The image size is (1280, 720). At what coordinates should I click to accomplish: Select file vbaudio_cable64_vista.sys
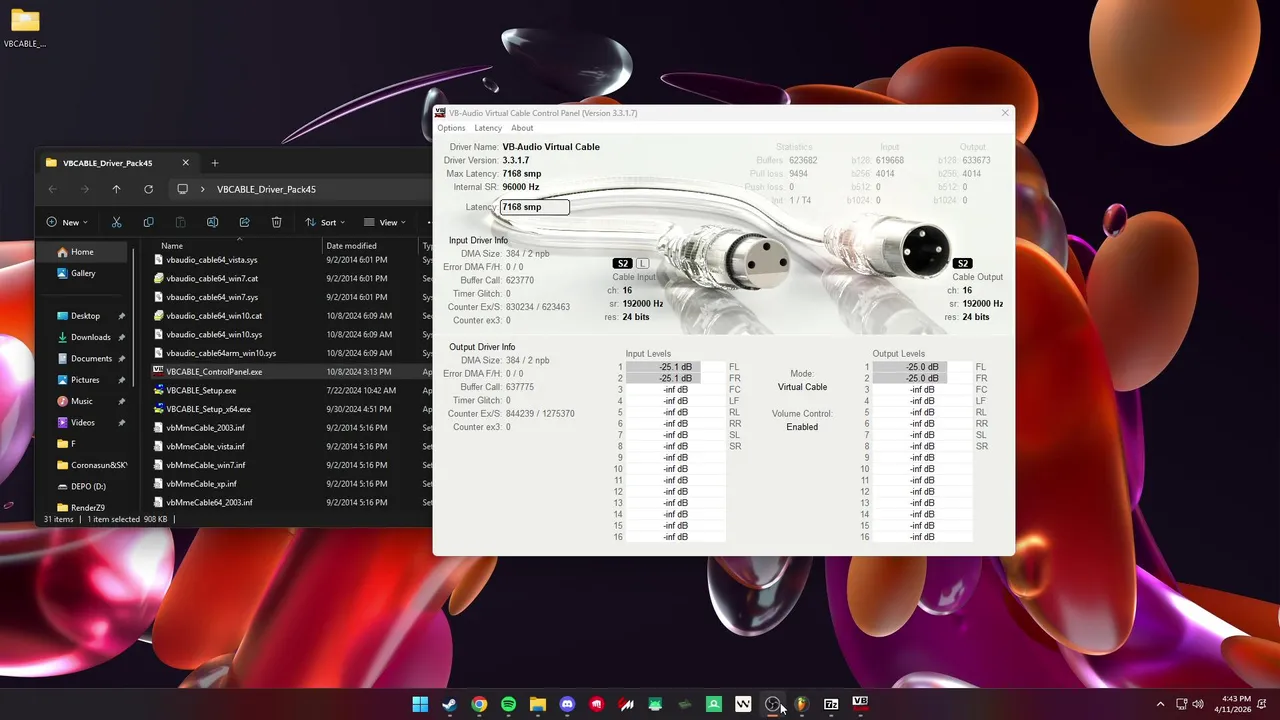click(211, 260)
